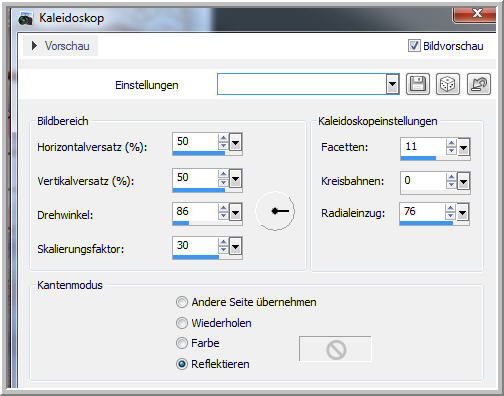Screen dimensions: 504x396
Task: Decrease Horizontalversatz with the down spinner
Action: click(223, 147)
